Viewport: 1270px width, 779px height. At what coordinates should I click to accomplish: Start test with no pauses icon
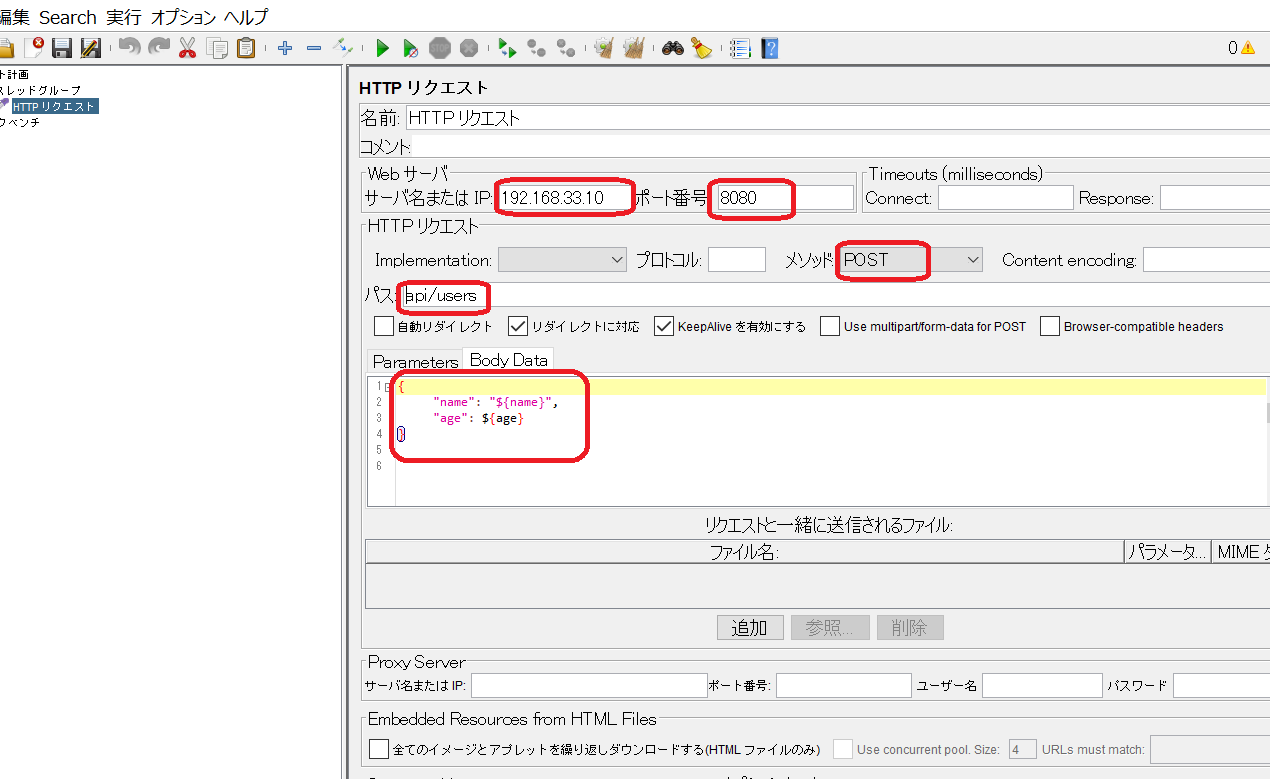(x=410, y=47)
